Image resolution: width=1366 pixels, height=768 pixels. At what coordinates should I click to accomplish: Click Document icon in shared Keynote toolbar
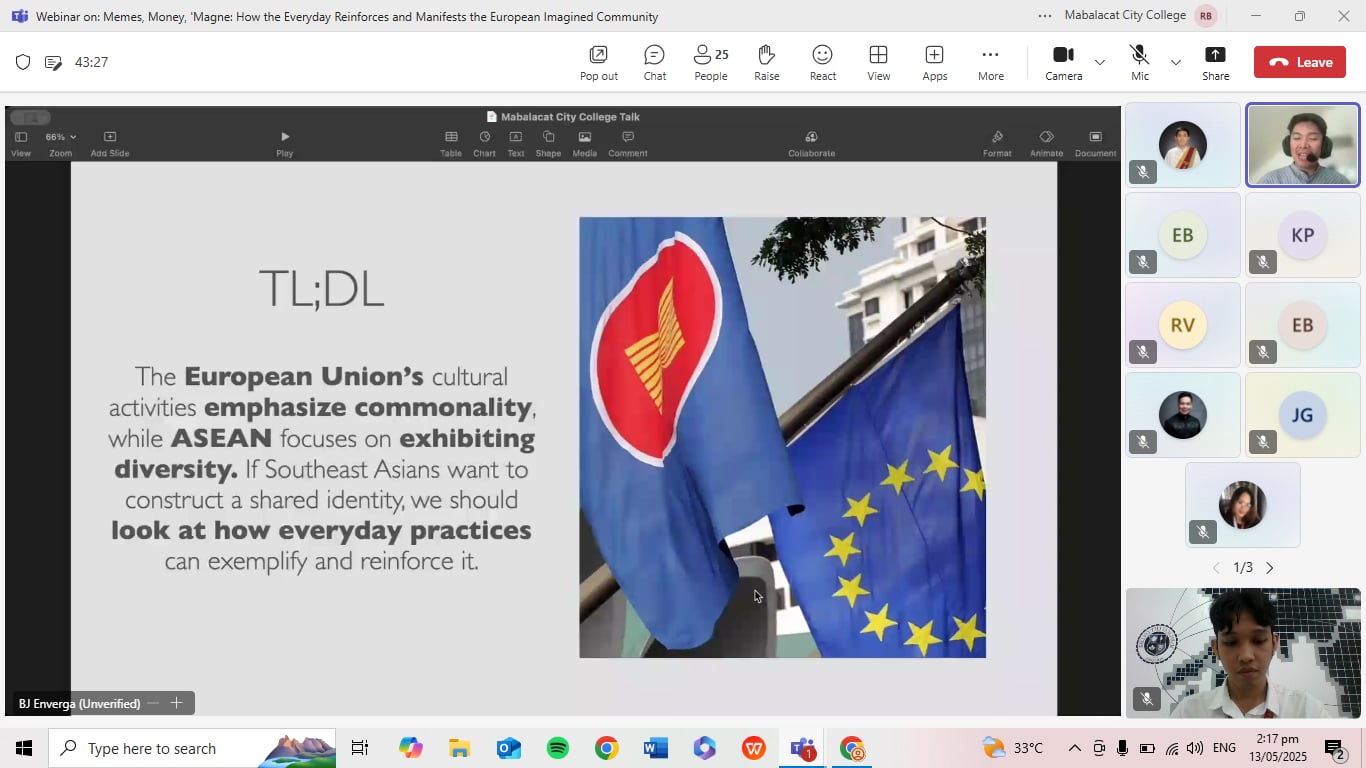click(x=1095, y=143)
